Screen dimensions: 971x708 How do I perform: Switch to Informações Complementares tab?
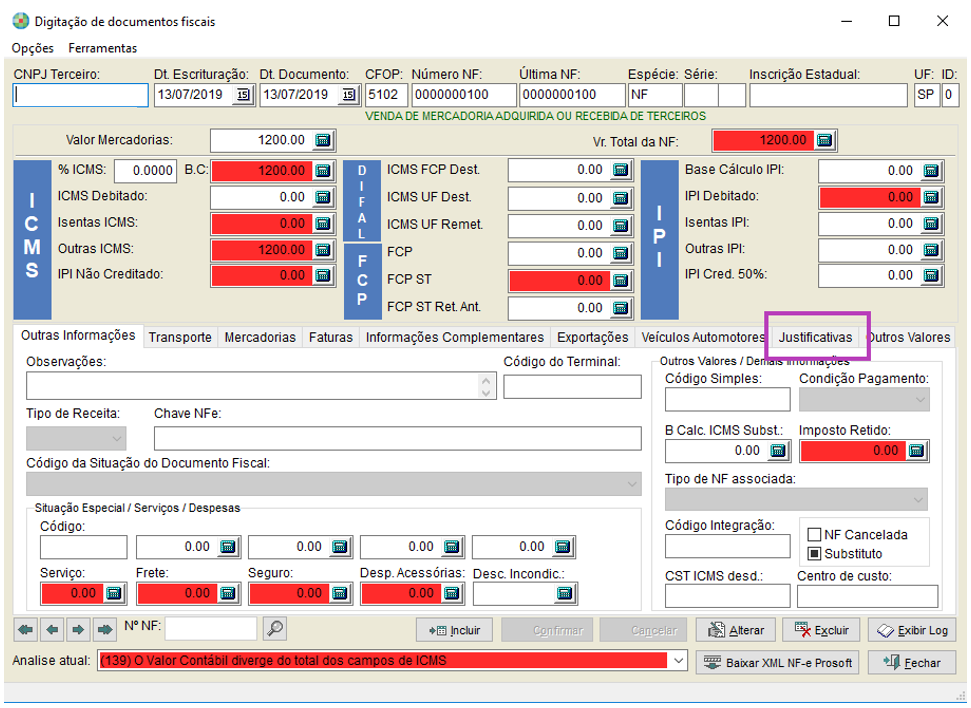click(x=455, y=338)
